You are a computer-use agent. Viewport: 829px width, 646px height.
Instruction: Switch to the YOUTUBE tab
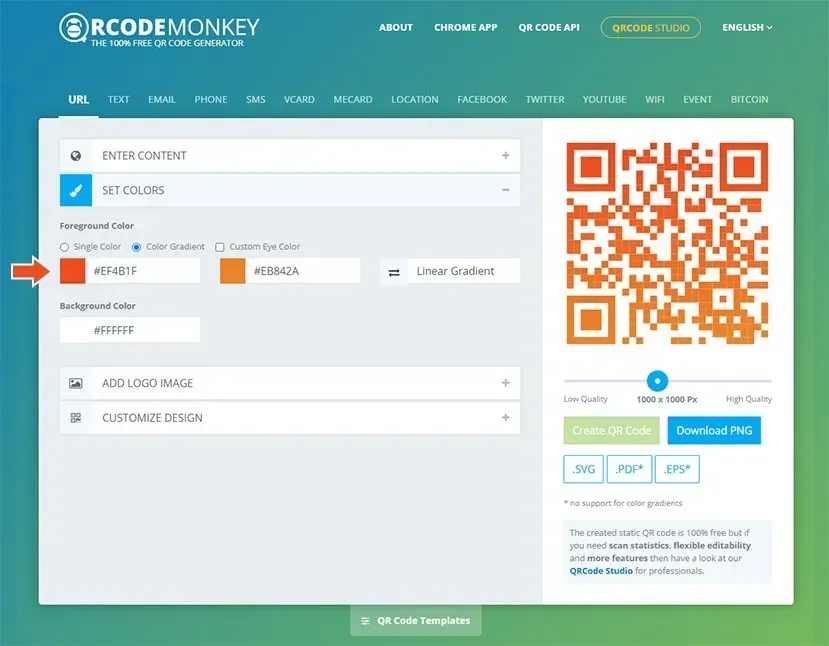(x=605, y=99)
